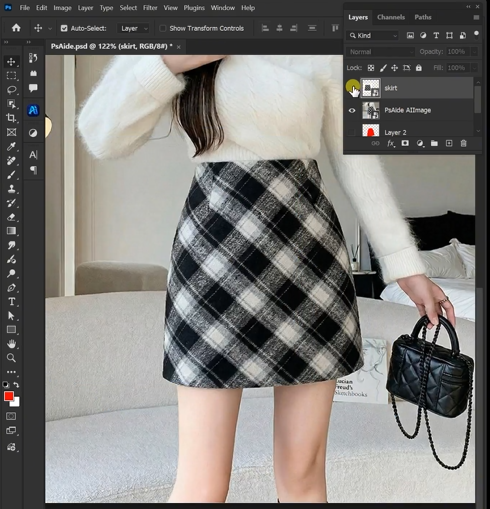Toggle lock image pixels brush icon
The width and height of the screenshot is (490, 509).
(383, 68)
